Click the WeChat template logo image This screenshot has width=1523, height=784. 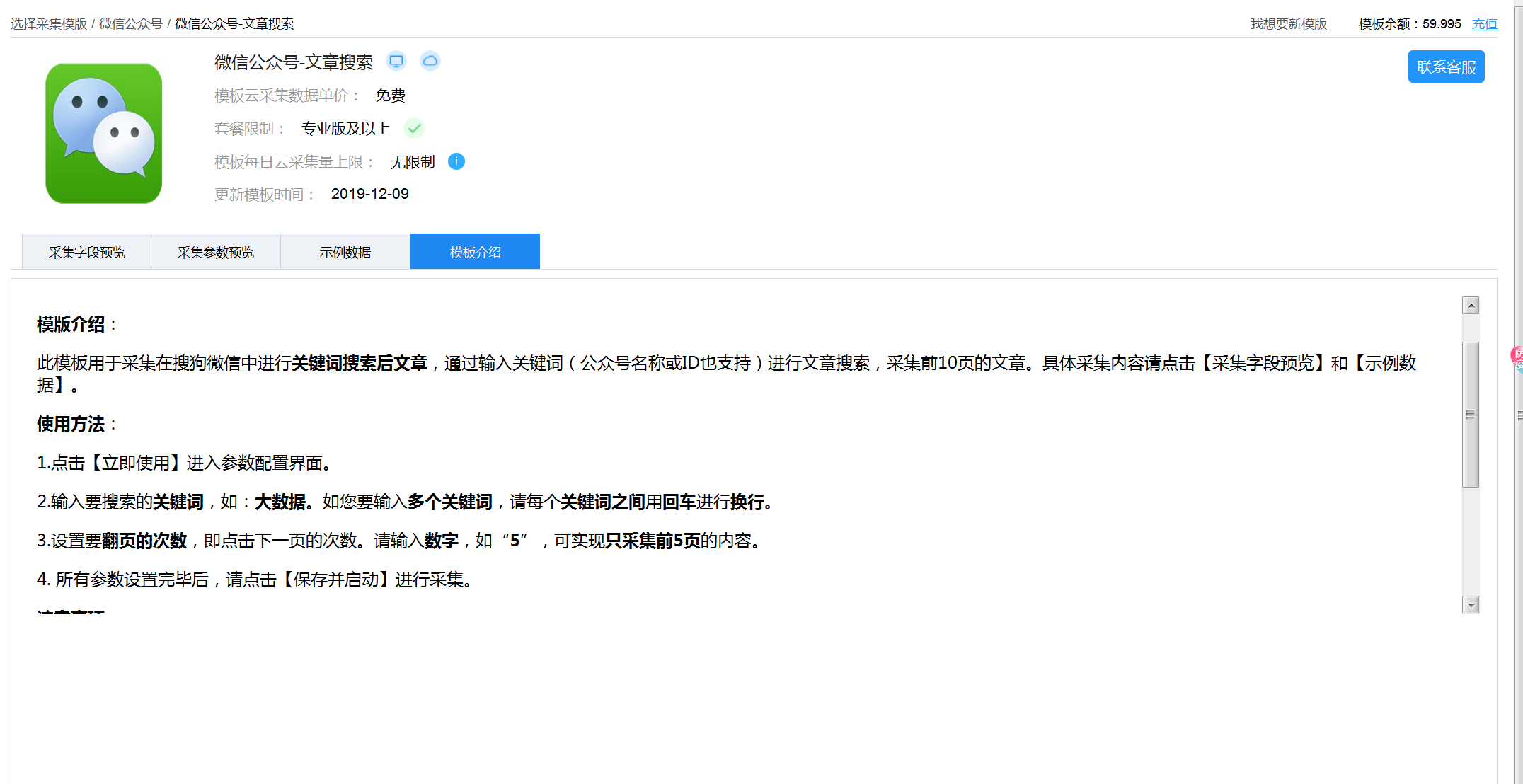coord(104,133)
